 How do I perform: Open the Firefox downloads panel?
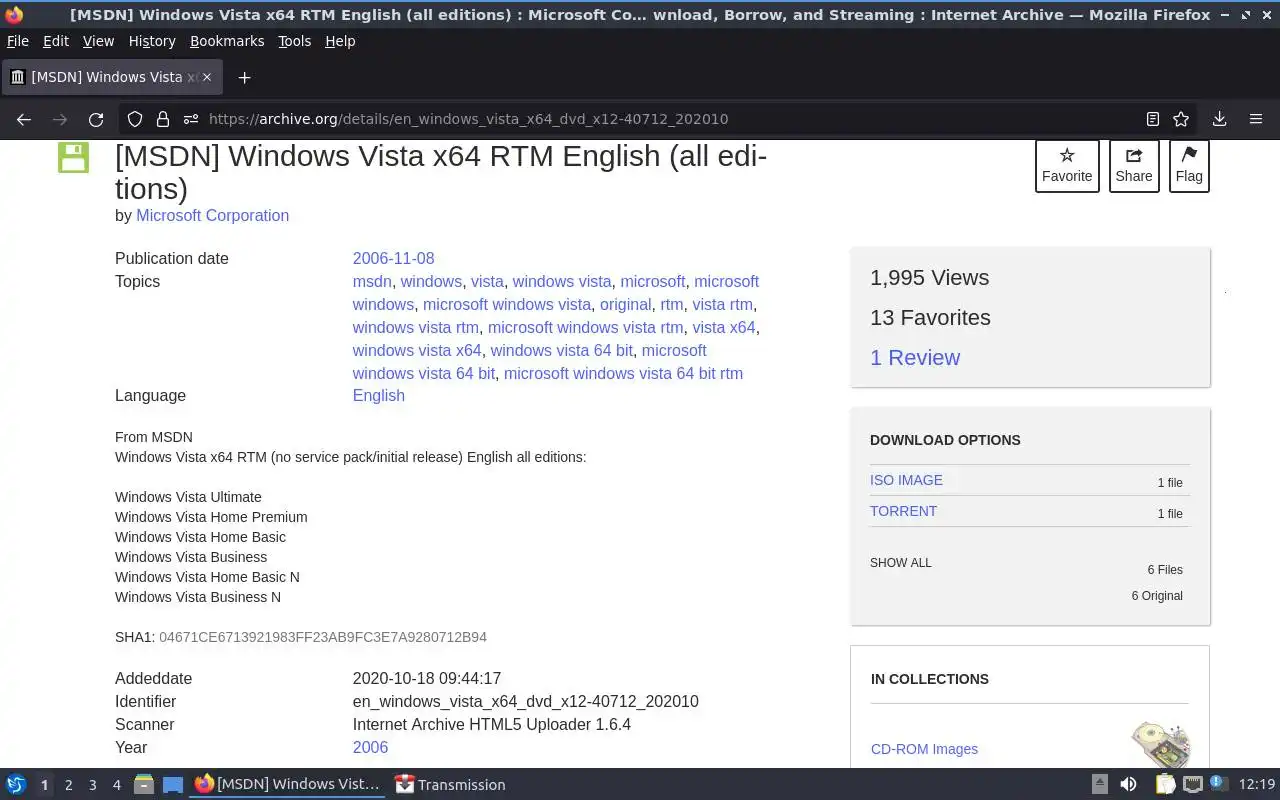(x=1219, y=119)
